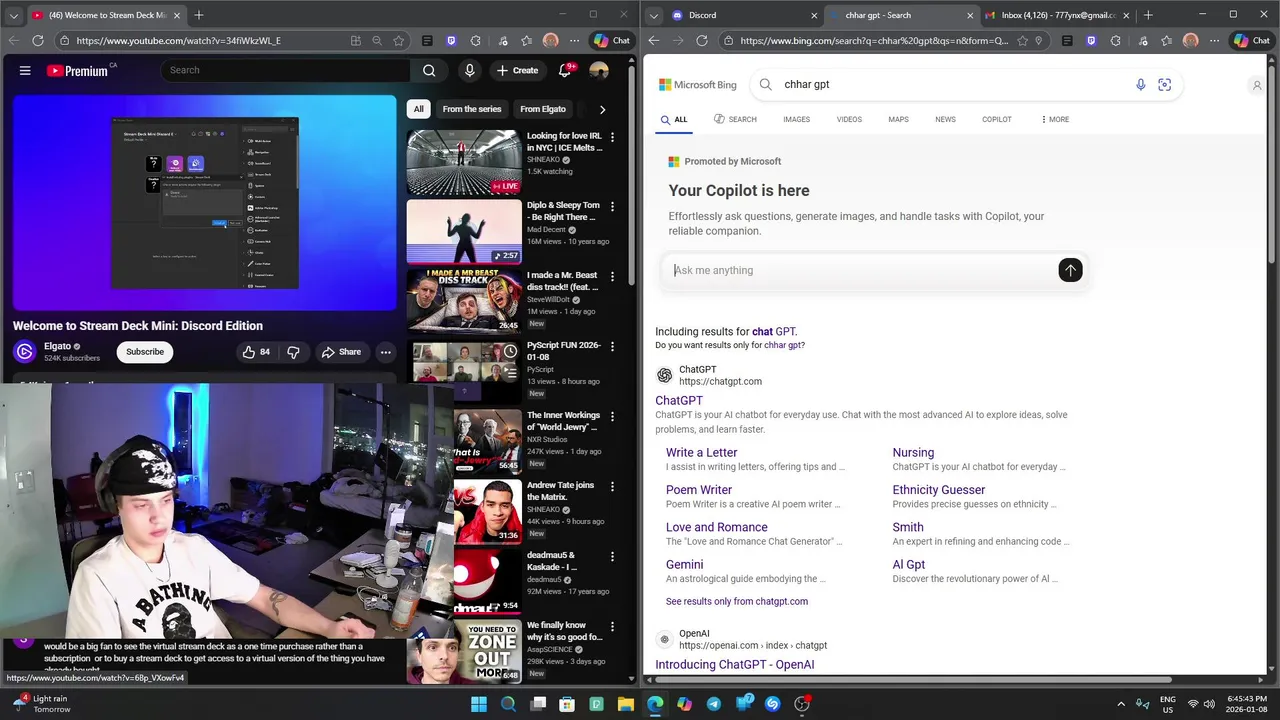Open ChatGPT search result title link
This screenshot has height=720, width=1280.
point(679,400)
